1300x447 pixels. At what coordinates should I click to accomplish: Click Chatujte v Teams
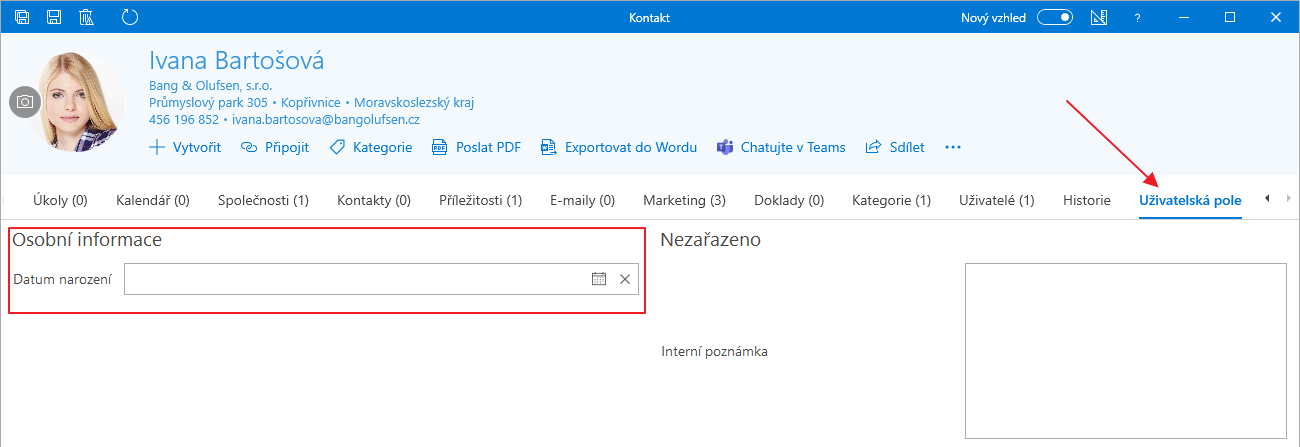point(781,147)
